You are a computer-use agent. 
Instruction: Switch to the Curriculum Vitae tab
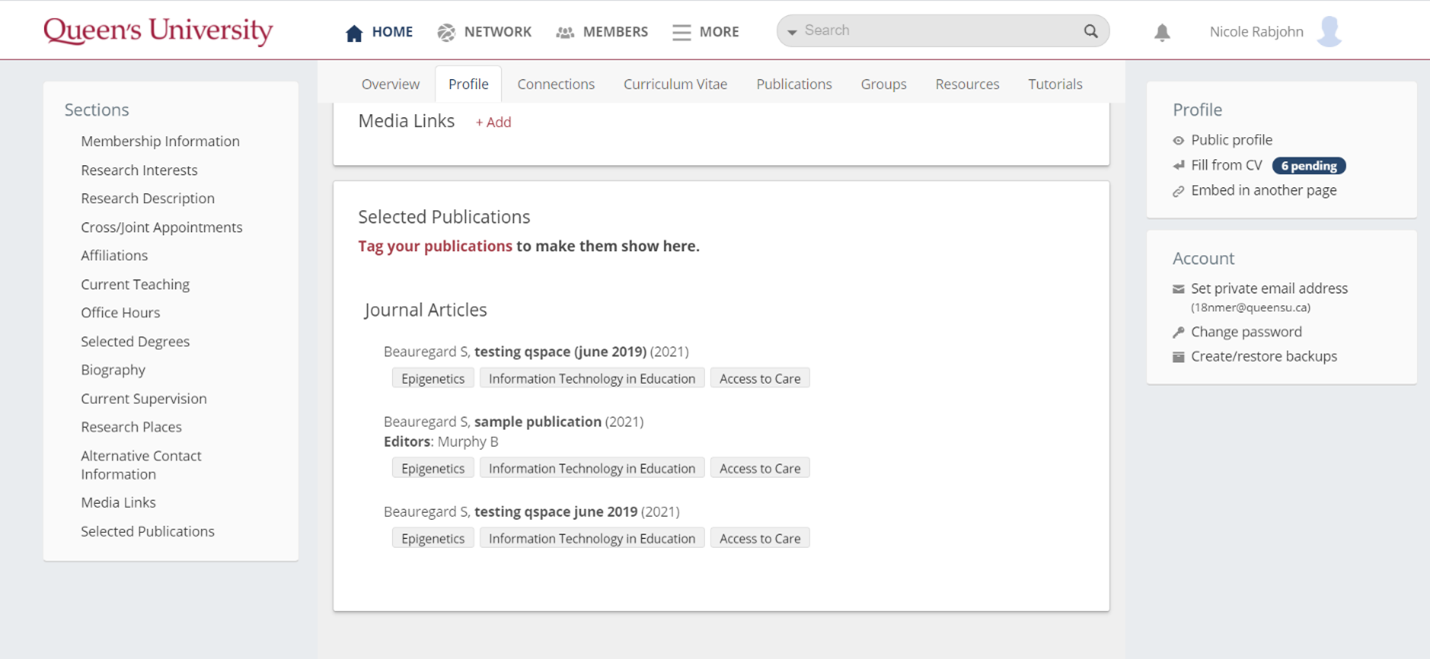[x=675, y=84]
